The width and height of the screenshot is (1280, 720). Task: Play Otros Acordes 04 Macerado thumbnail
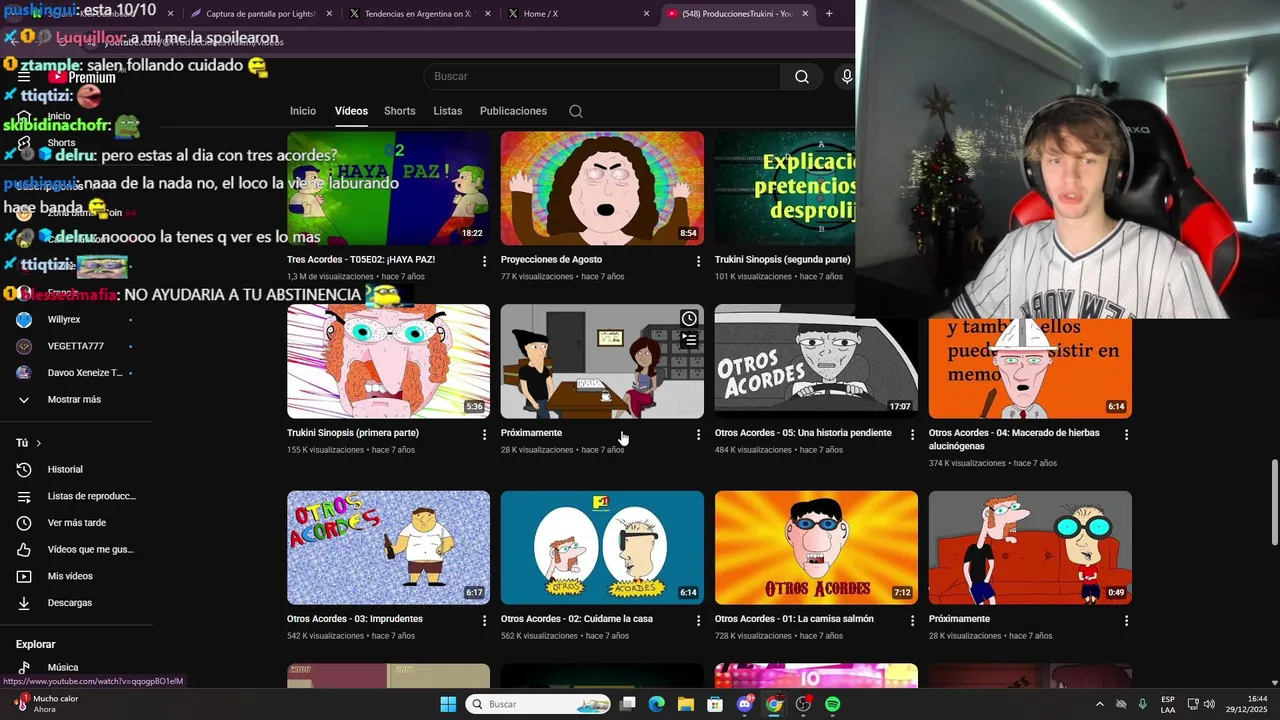tap(1030, 368)
